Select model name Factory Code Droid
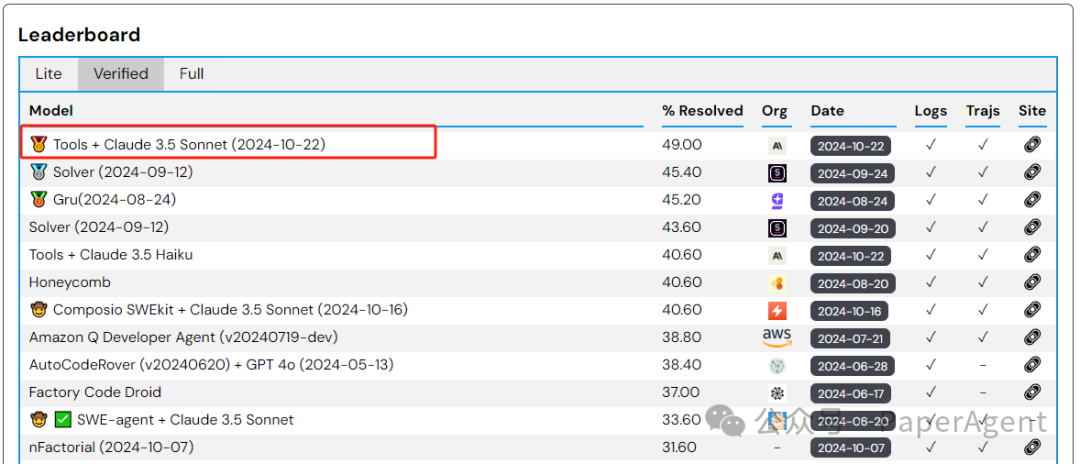 [95, 392]
